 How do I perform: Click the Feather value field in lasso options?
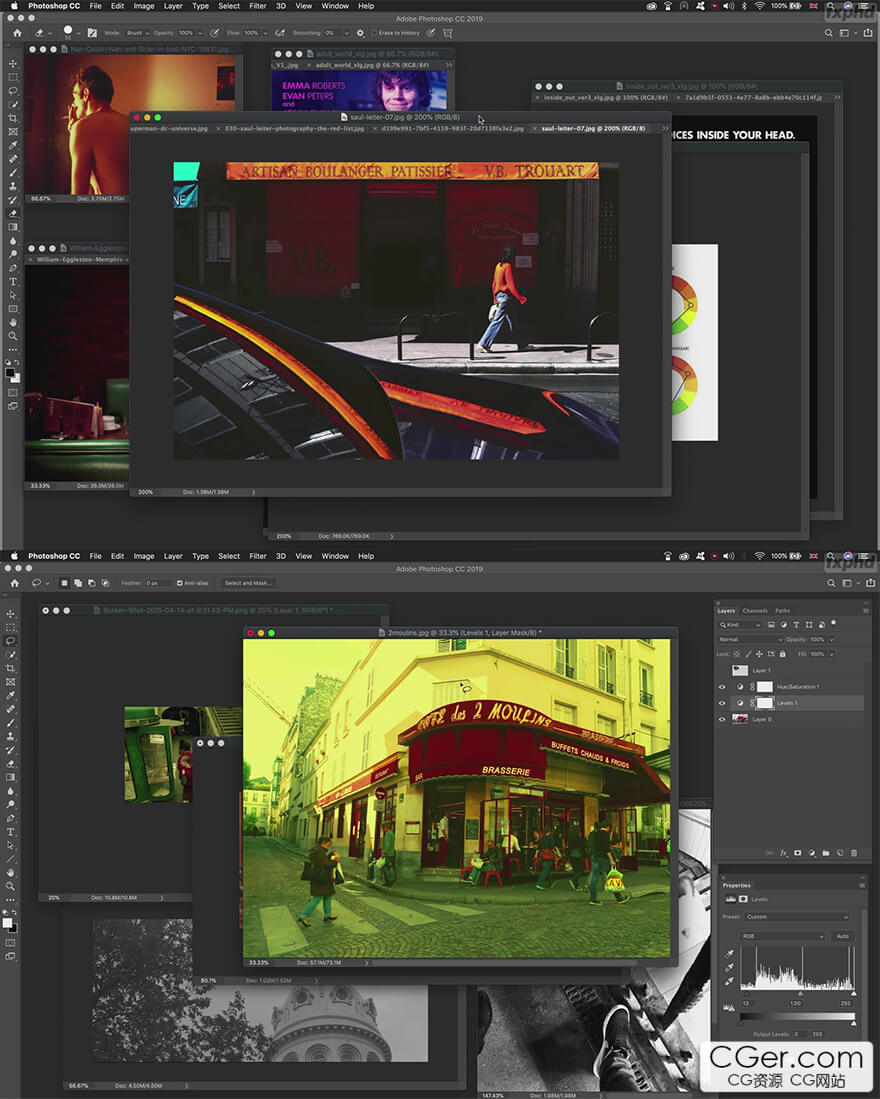tap(156, 583)
